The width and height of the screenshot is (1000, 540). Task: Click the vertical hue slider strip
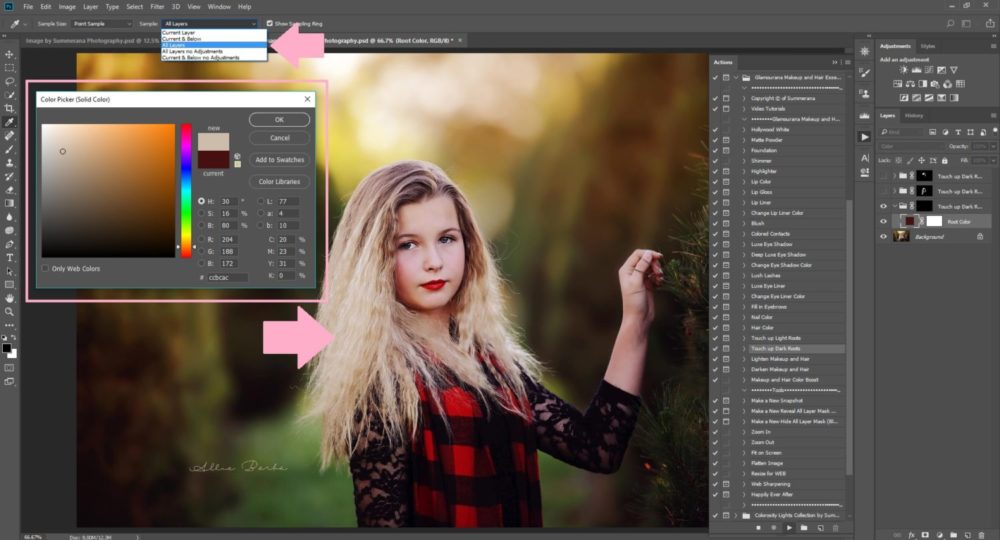coord(186,191)
